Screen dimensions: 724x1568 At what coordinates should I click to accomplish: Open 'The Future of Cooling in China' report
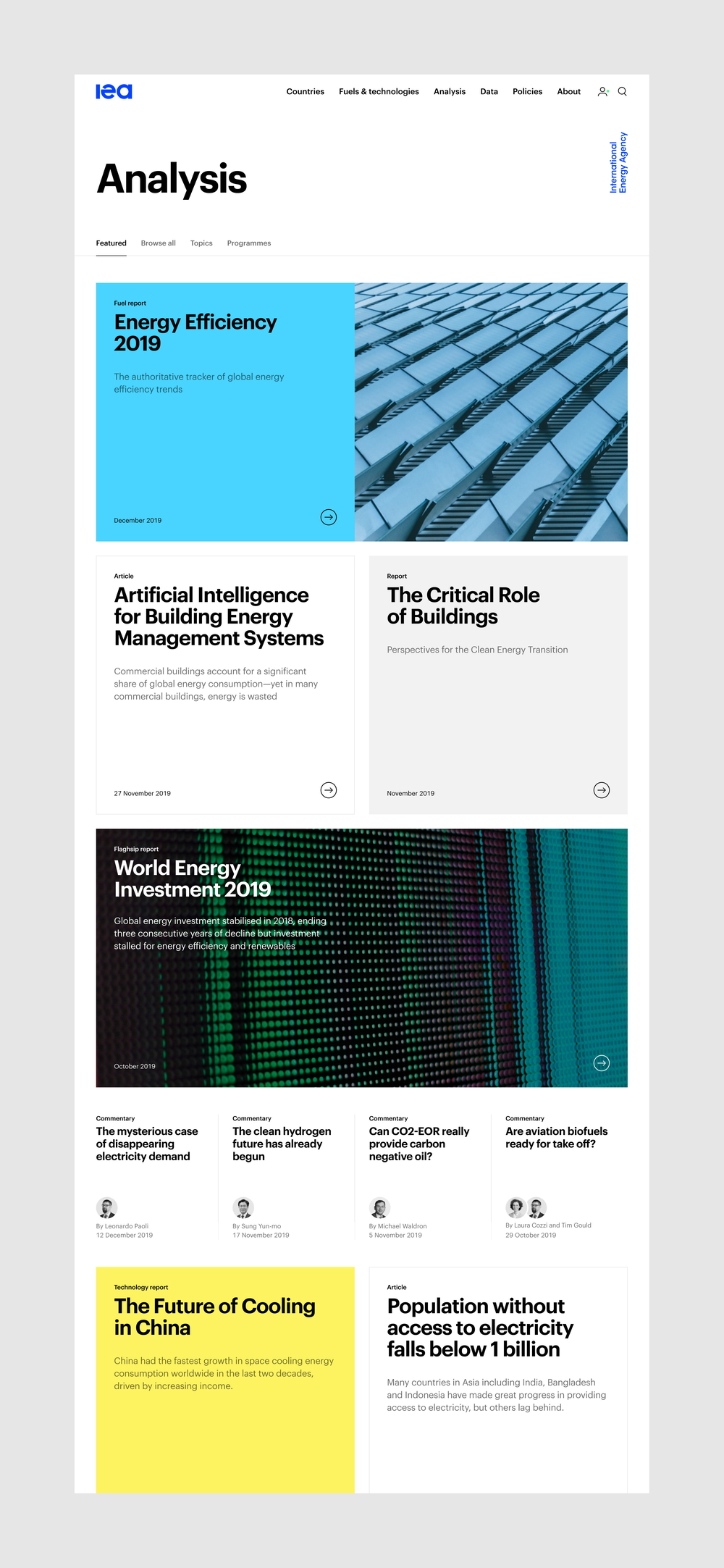click(214, 1317)
